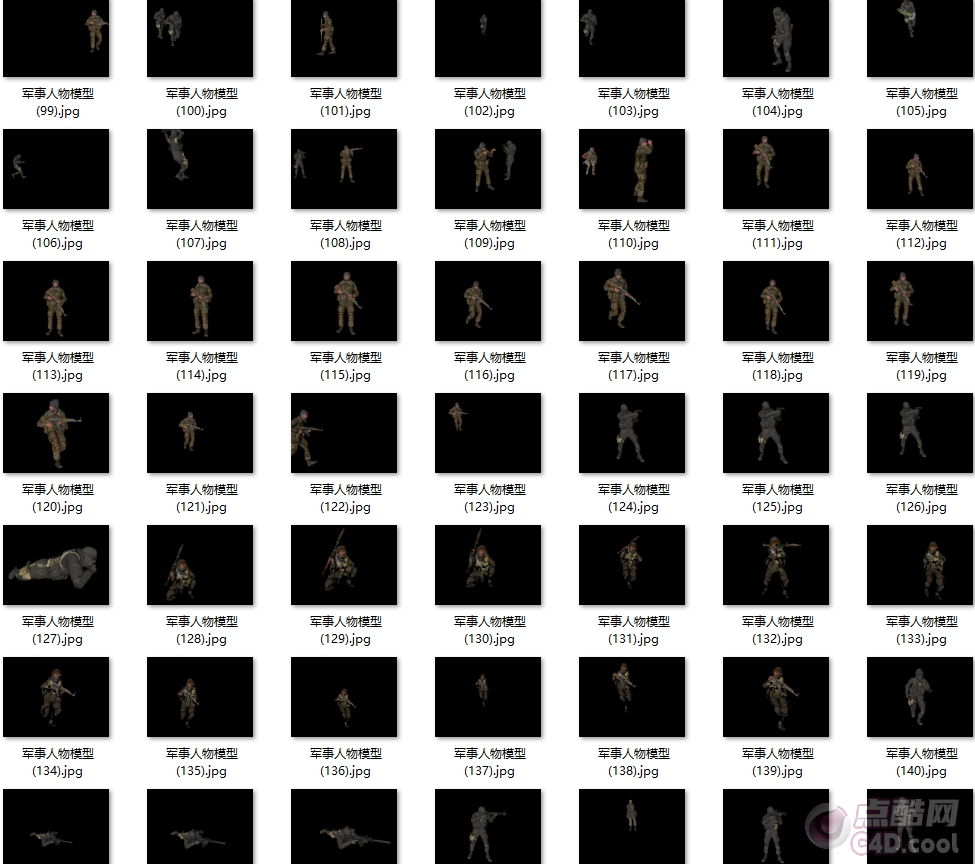Click file name label 军事人物模型 (99).jpg
The width and height of the screenshot is (975, 868).
[58, 103]
